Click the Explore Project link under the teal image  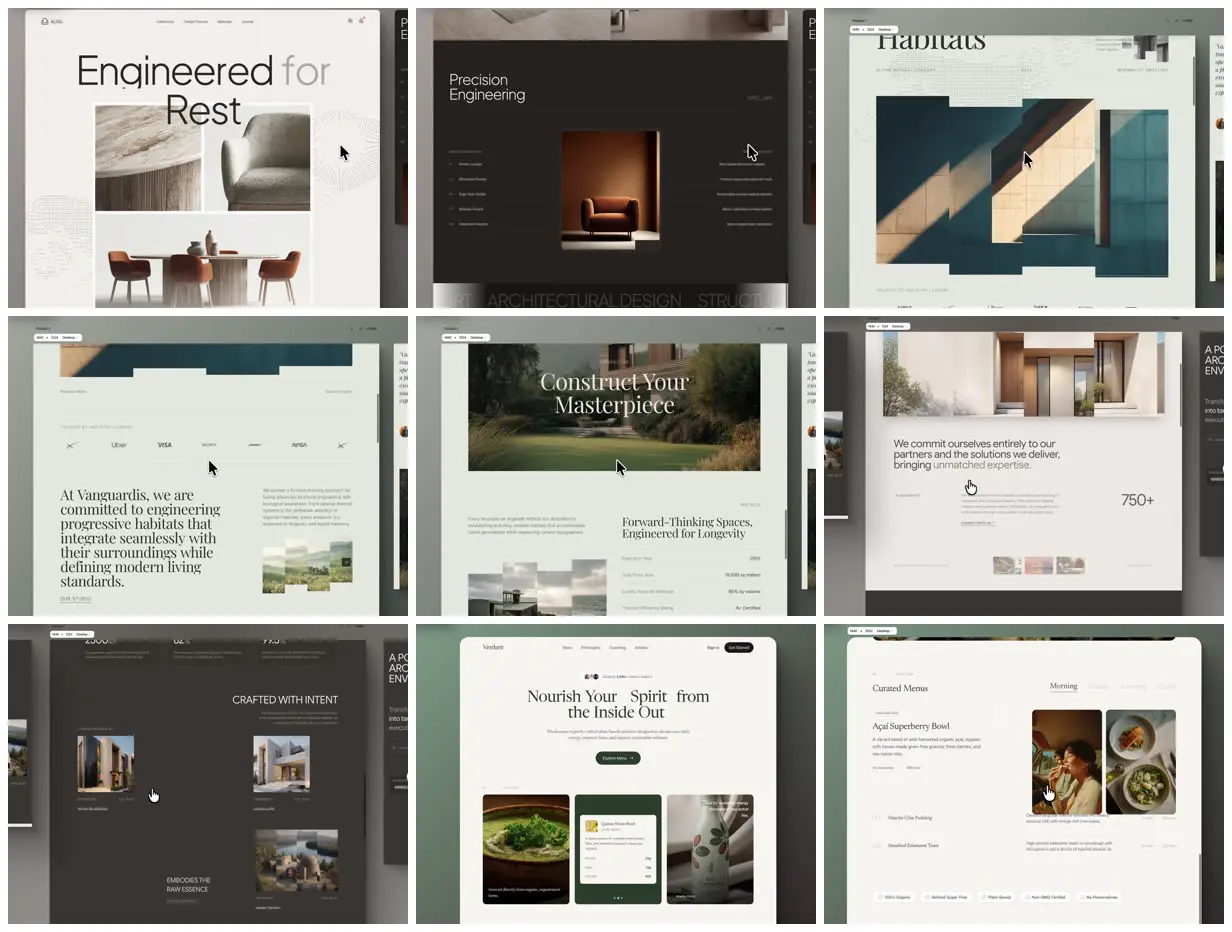[x=339, y=391]
